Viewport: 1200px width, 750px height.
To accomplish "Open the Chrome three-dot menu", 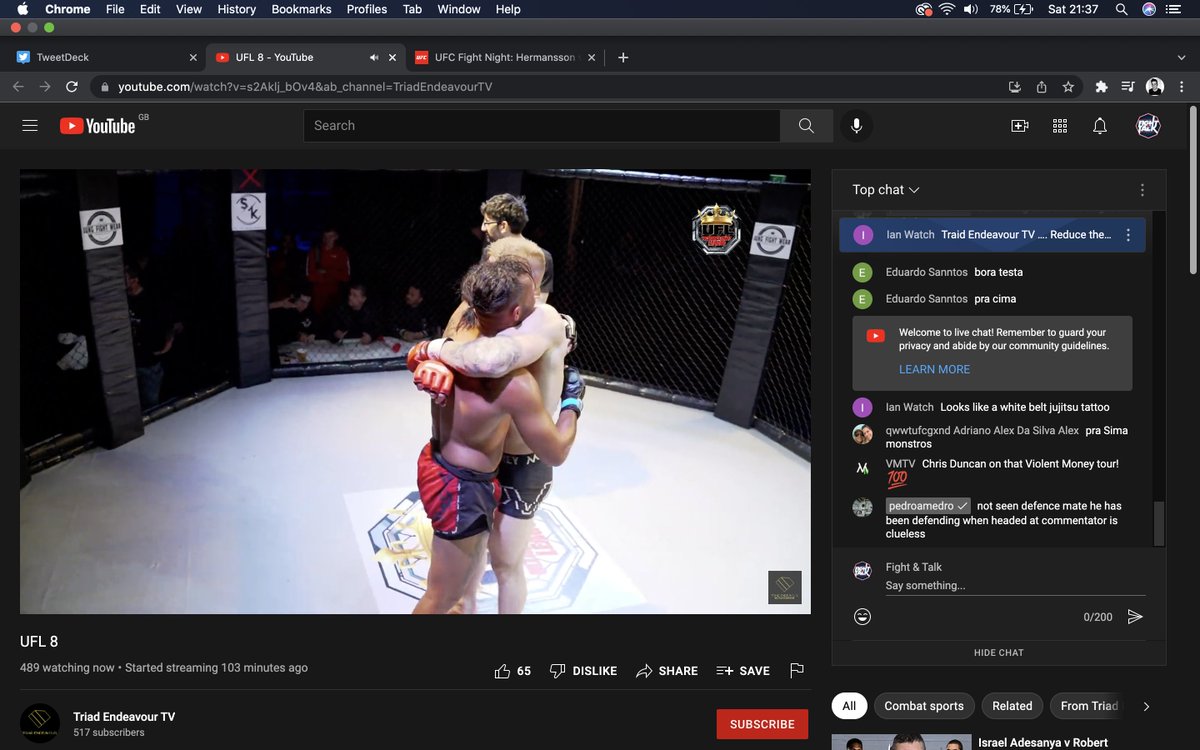I will [x=1183, y=87].
